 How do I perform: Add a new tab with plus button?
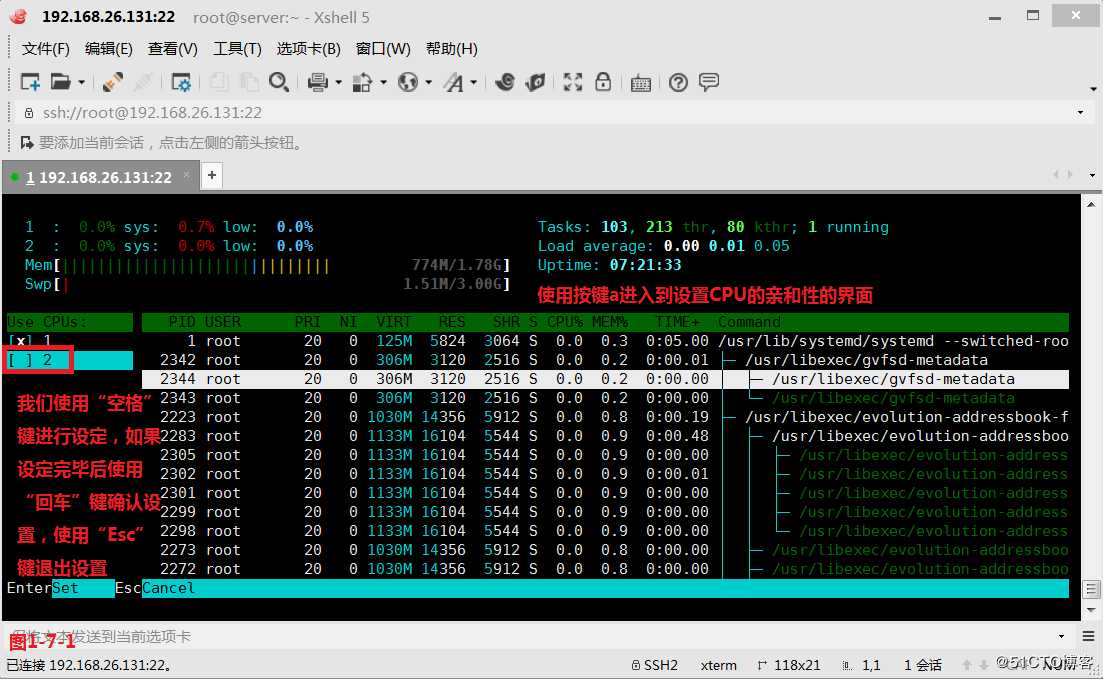click(212, 175)
